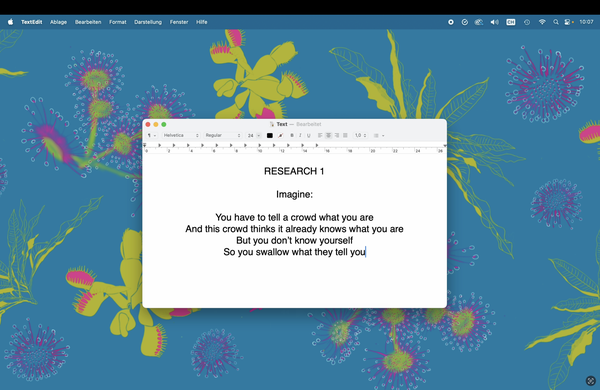This screenshot has height=390, width=600.
Task: Click the text background color button
Action: 280,135
